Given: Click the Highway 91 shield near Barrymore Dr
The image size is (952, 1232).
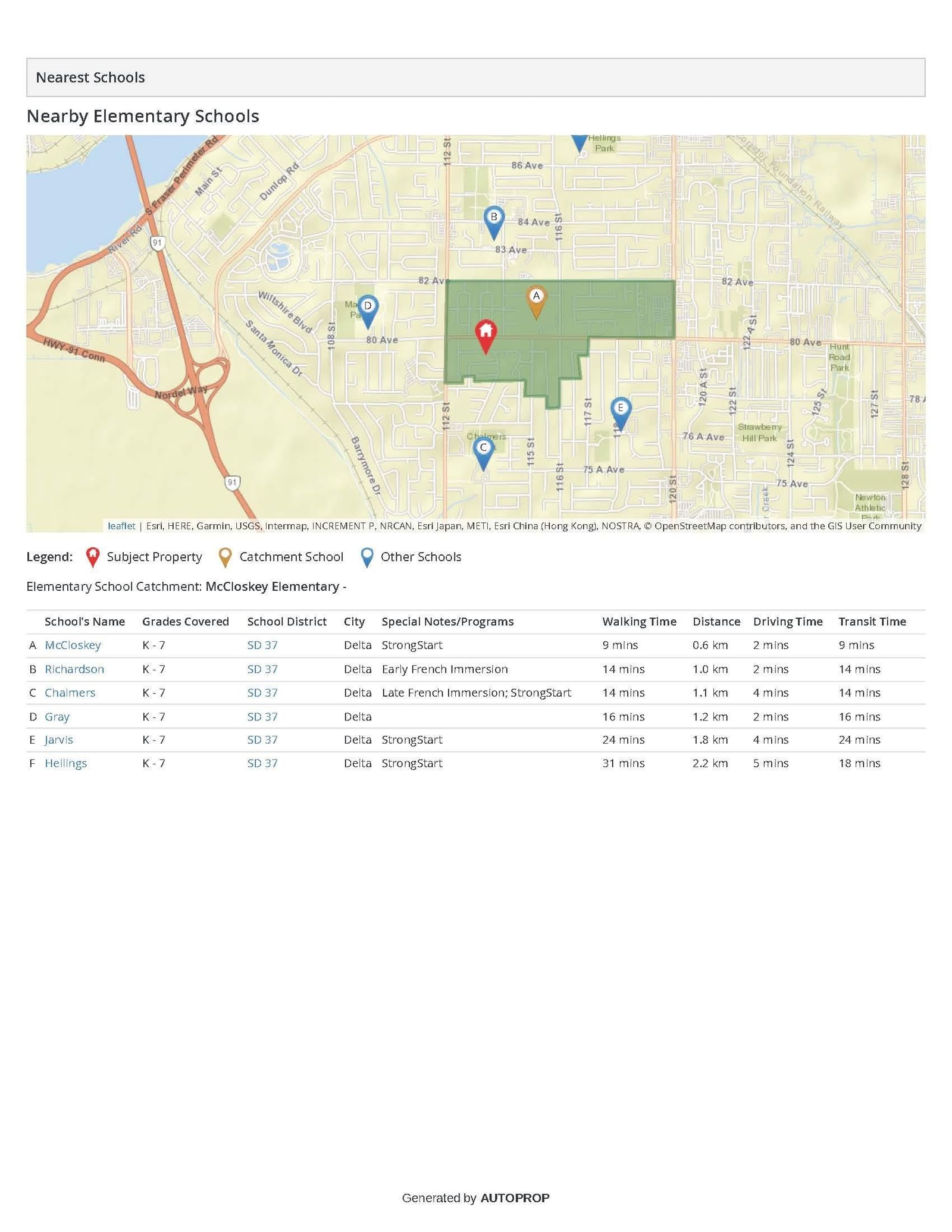Looking at the screenshot, I should point(233,482).
